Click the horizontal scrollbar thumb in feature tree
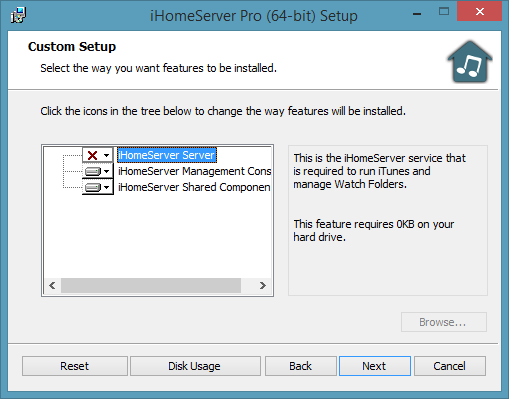 (151, 286)
